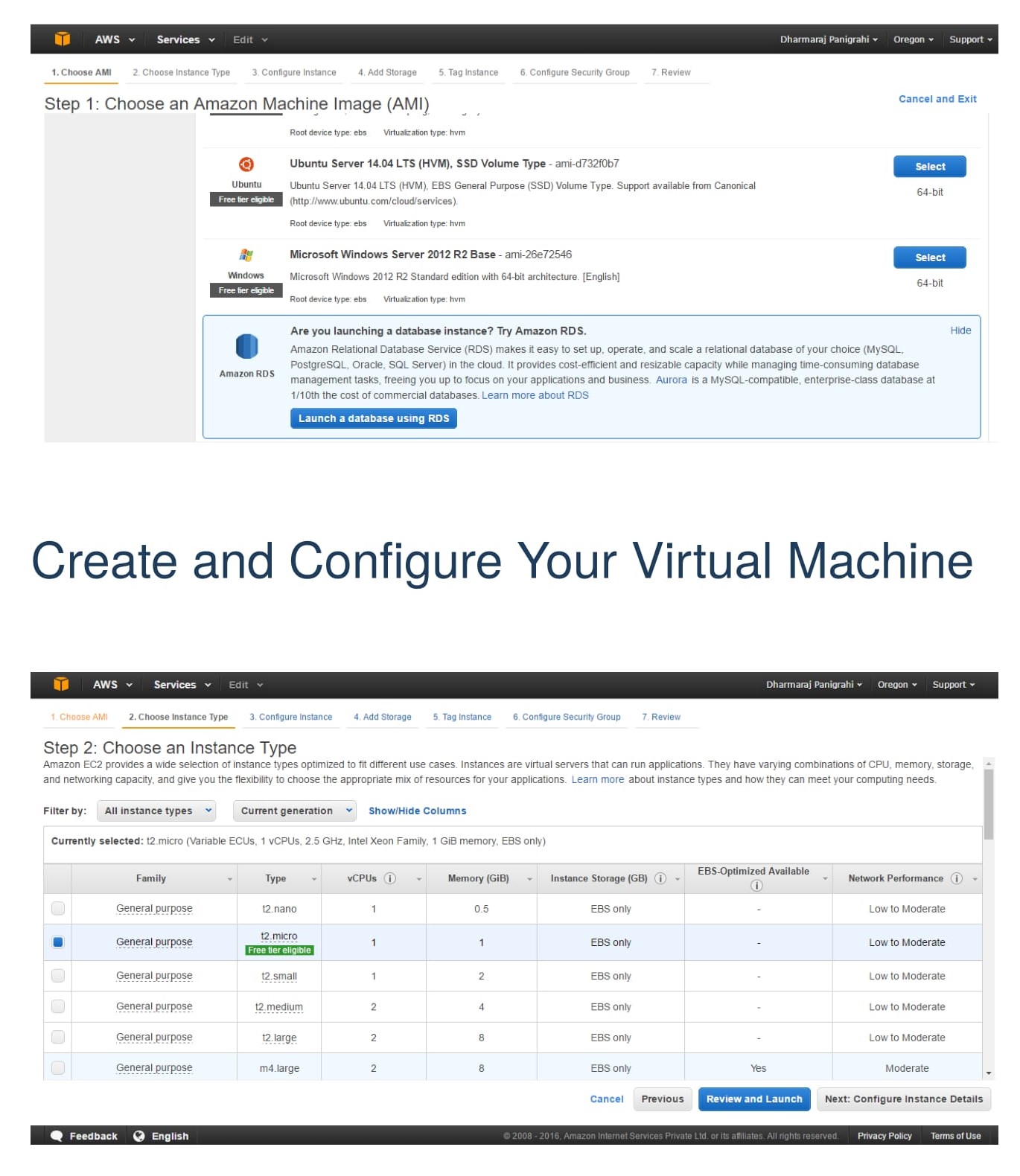Screen dimensions: 1020x1176
Task: Click the Review and Launch button
Action: (754, 1099)
